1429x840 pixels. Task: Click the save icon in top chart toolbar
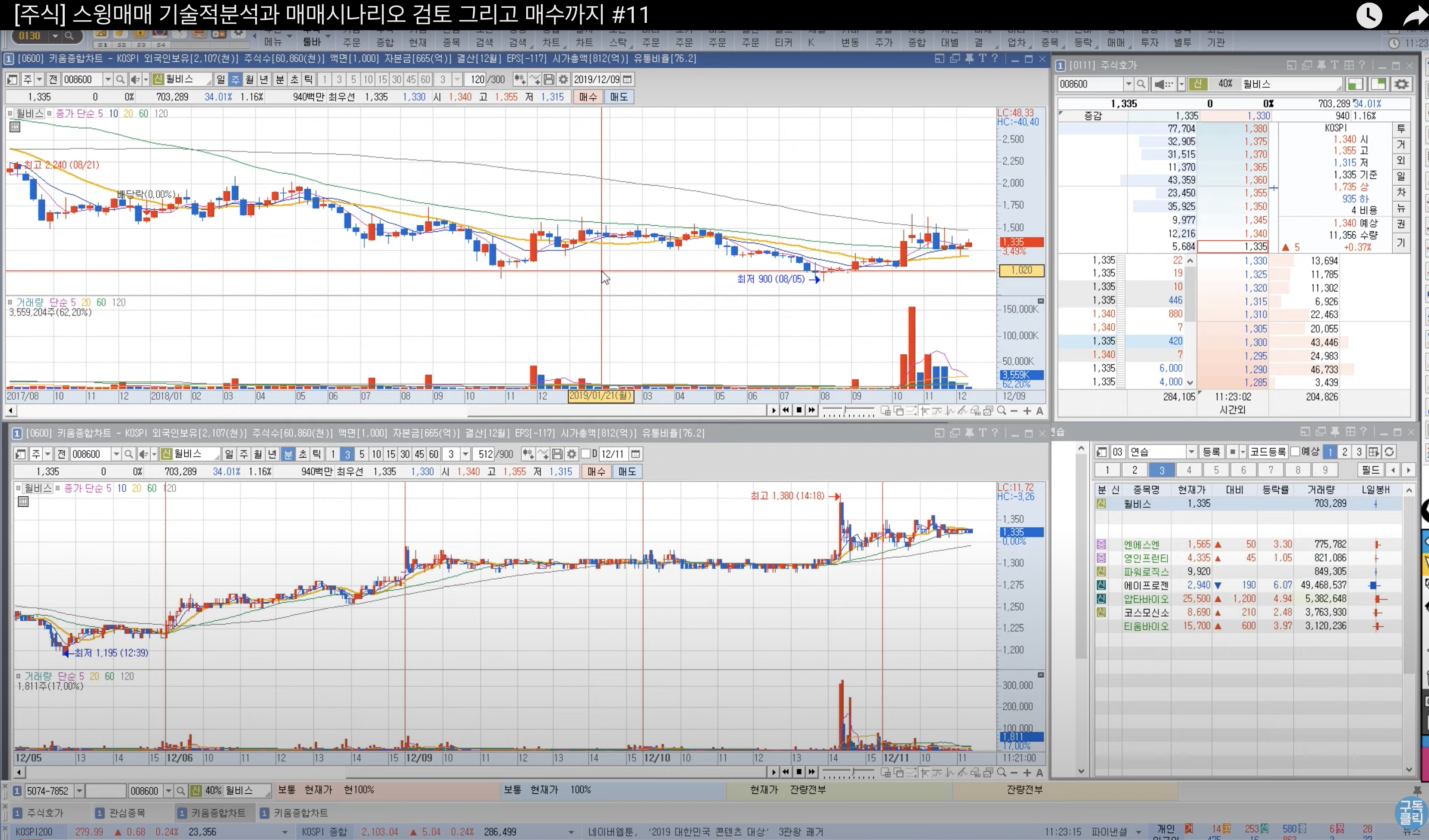(548, 79)
